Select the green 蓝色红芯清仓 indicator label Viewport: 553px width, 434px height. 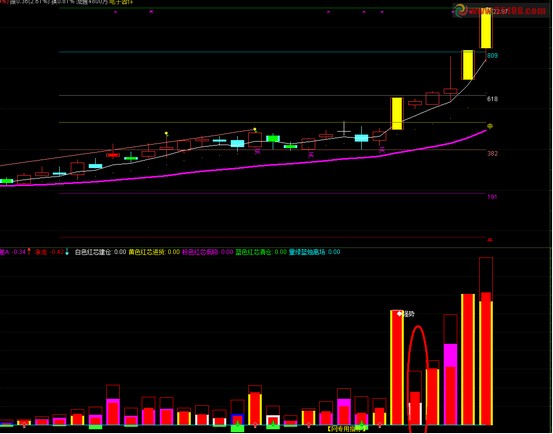coord(254,252)
